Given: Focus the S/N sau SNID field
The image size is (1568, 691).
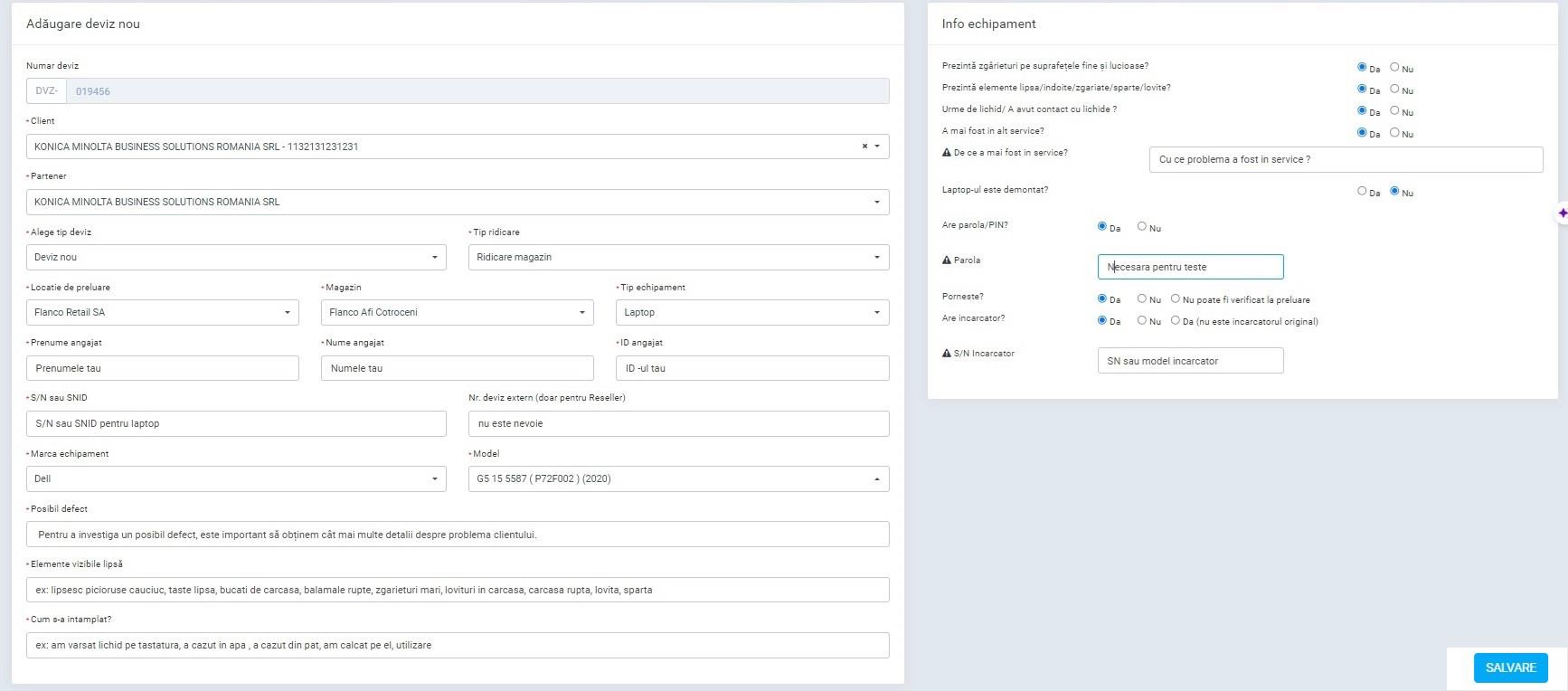Looking at the screenshot, I should point(236,424).
